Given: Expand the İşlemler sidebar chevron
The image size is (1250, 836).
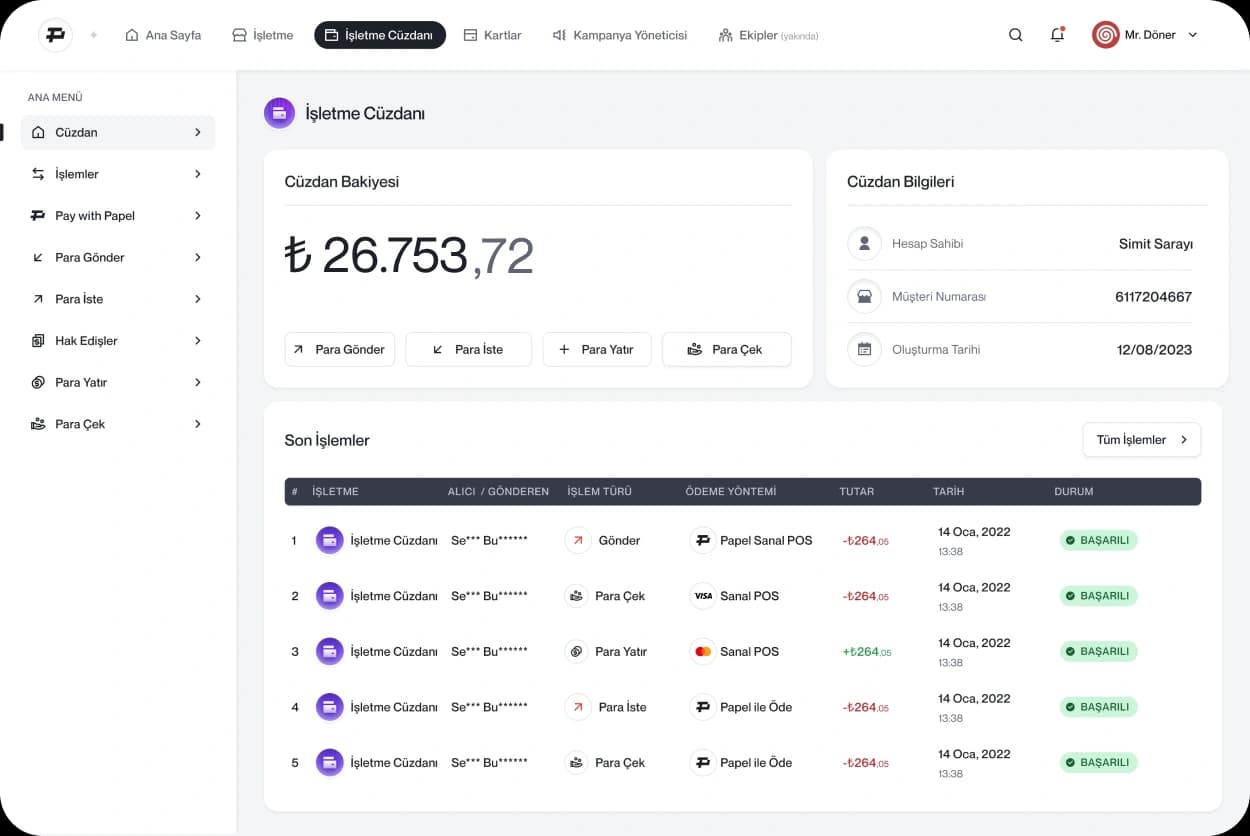Looking at the screenshot, I should (198, 174).
